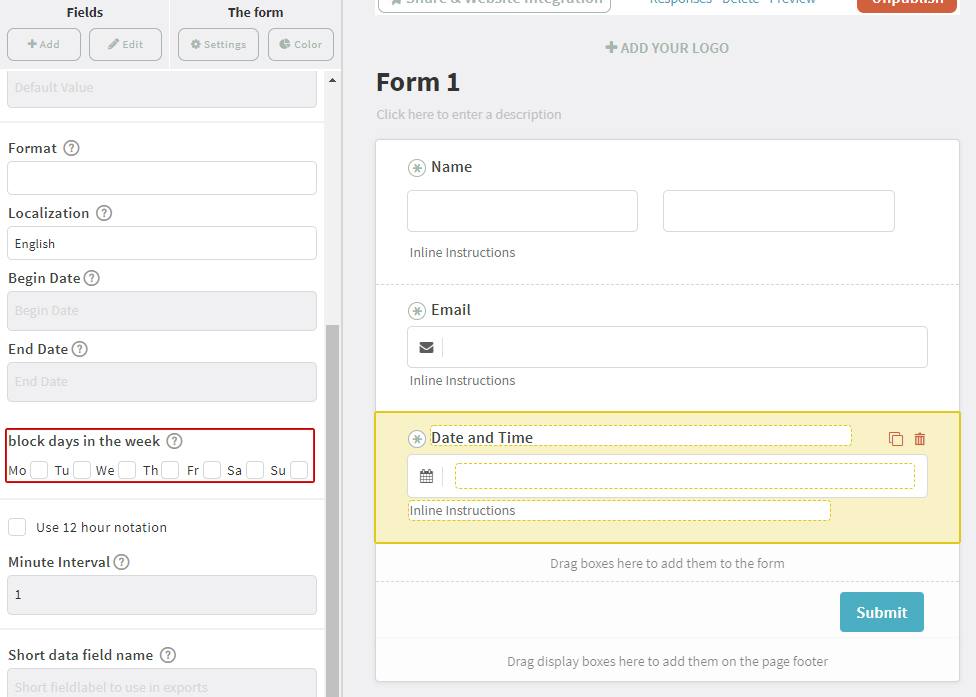Viewport: 976px width, 697px height.
Task: Click the Name field label
Action: pos(451,167)
